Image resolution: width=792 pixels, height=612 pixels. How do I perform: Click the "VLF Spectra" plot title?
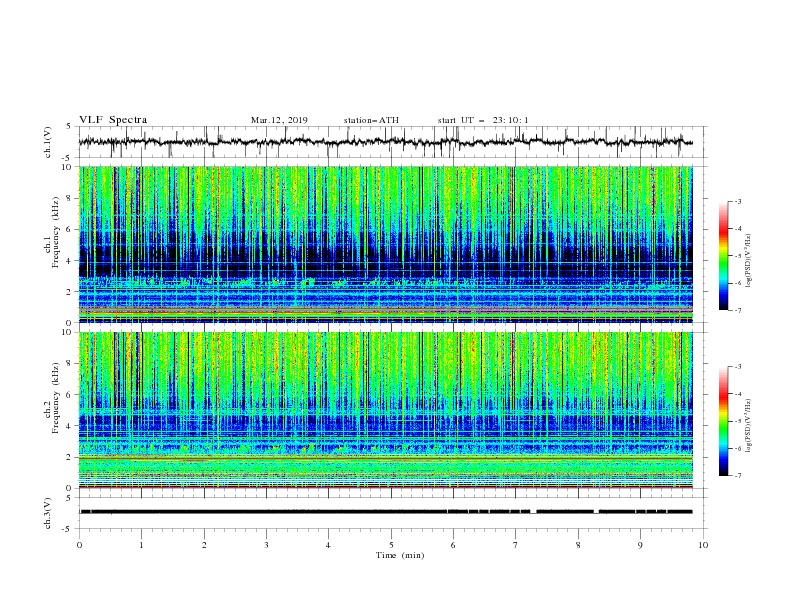pyautogui.click(x=113, y=120)
